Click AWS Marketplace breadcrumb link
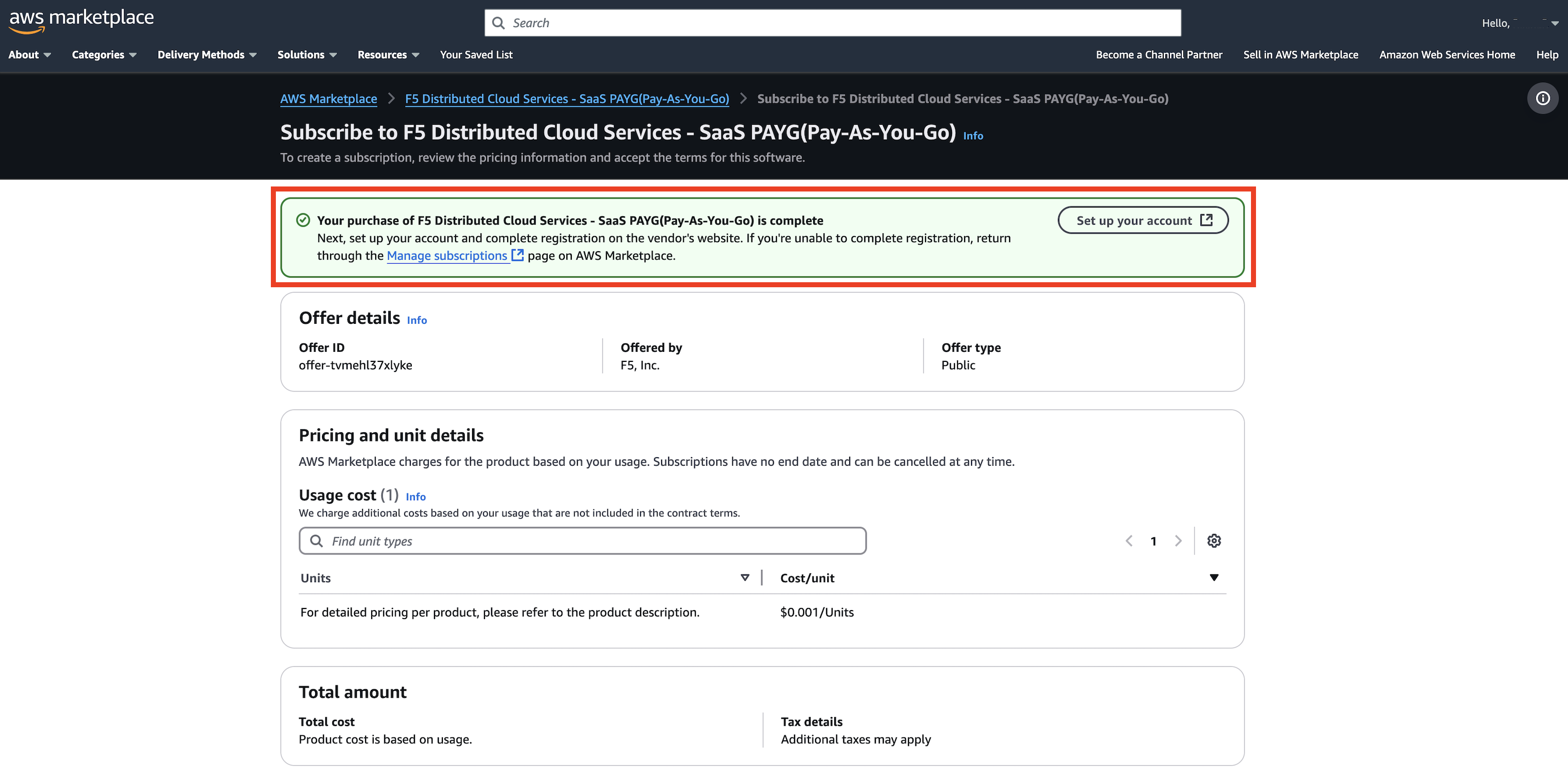Viewport: 1568px width, 782px height. click(328, 99)
